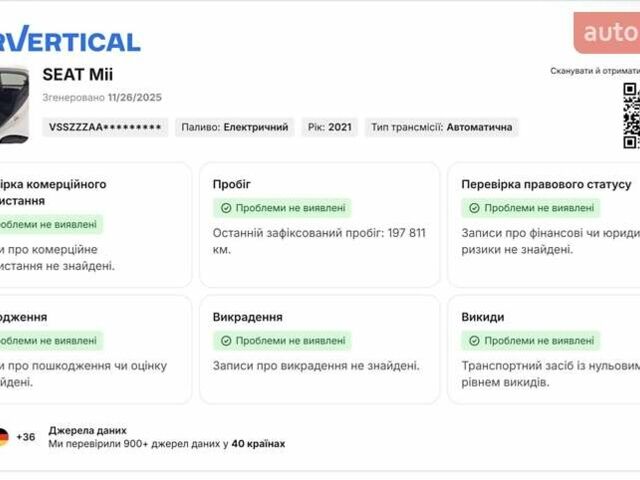Click the QR code to scan
Viewport: 640px width, 480px height.
click(x=631, y=116)
